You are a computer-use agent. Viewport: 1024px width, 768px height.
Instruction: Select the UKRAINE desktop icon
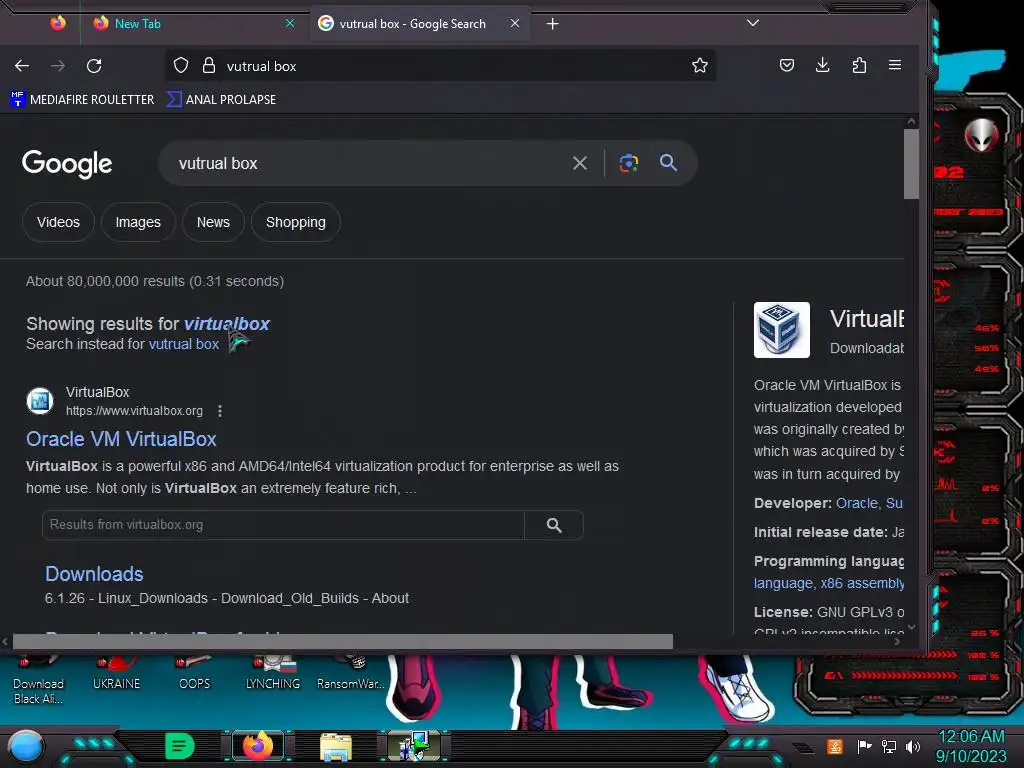coord(116,674)
